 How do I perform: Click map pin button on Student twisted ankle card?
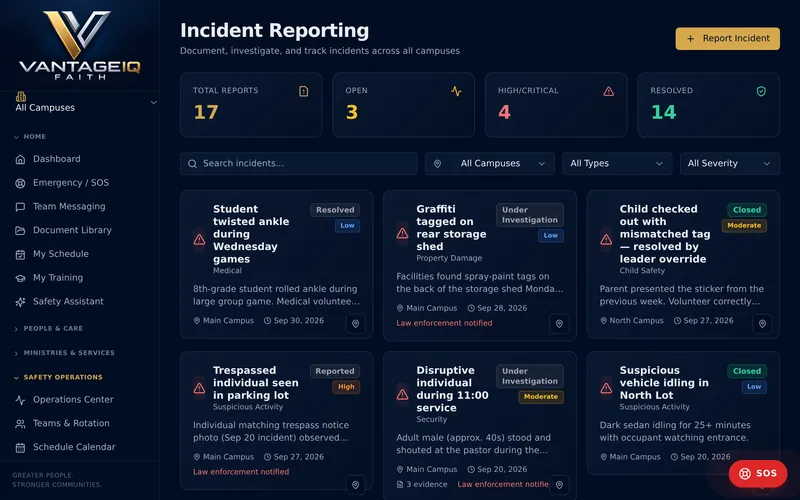point(356,323)
